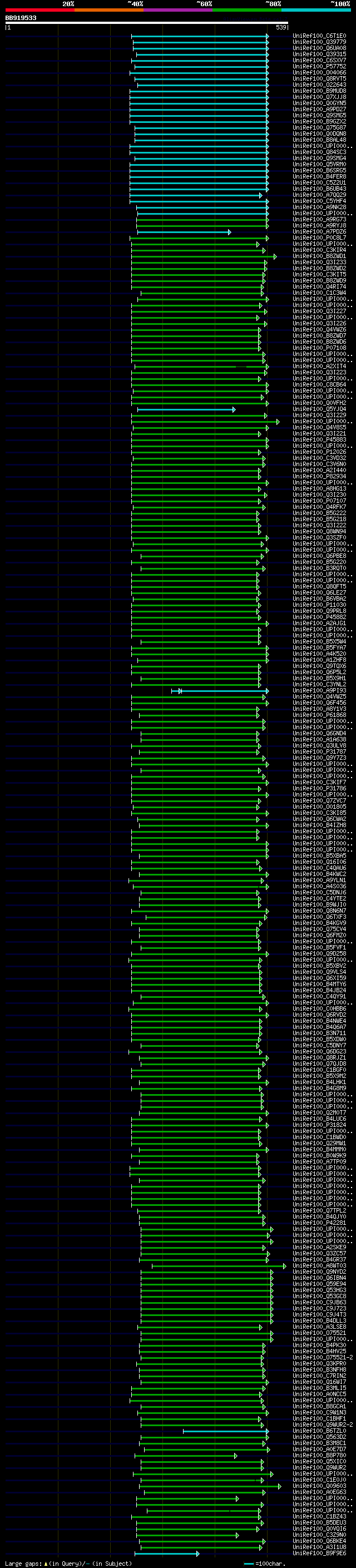Click the cyan alignment bar for UniRef100_B9F9E6

click(167, 1554)
